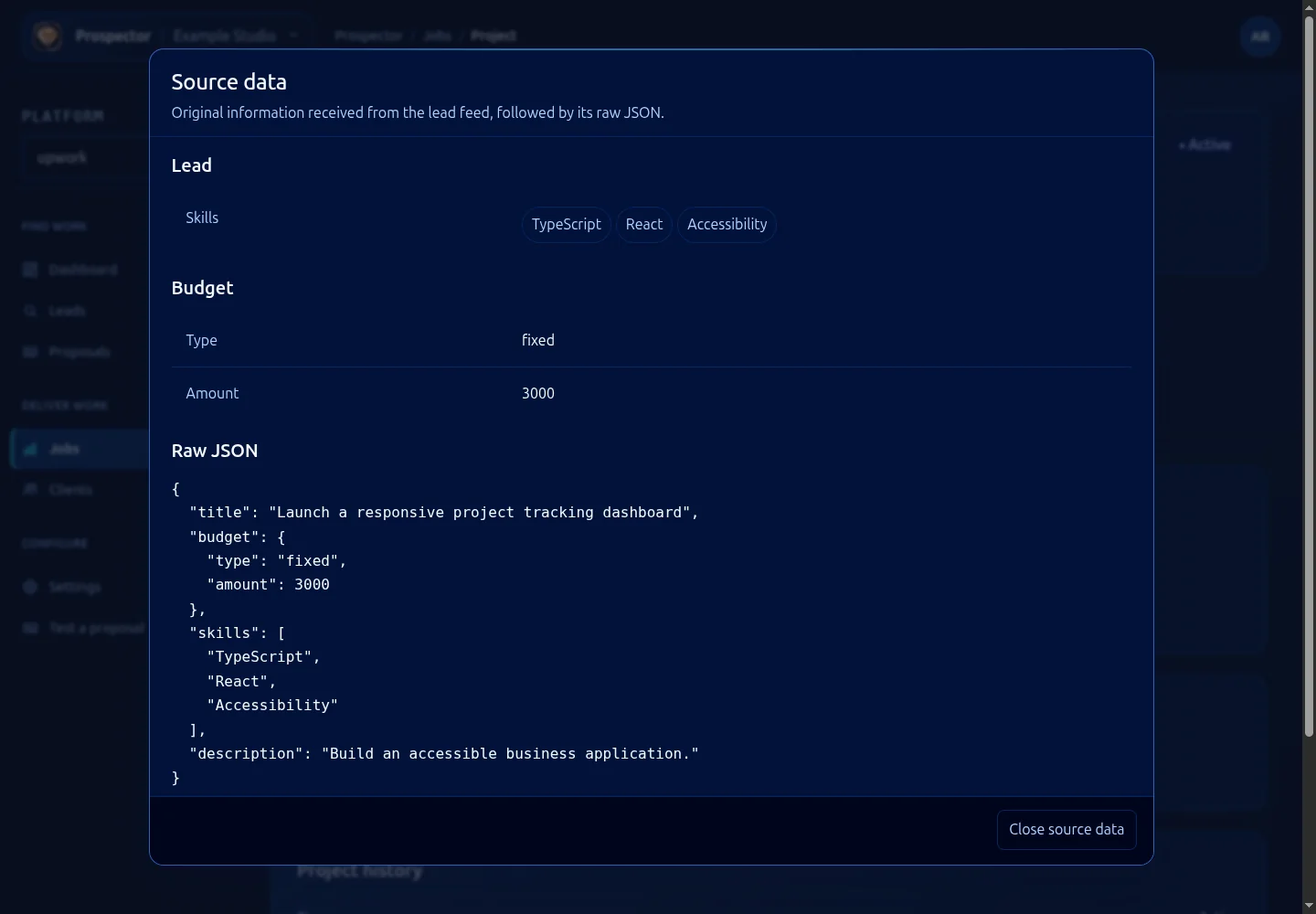Click the "Lead" section heading
This screenshot has height=914, width=1316.
pos(192,165)
